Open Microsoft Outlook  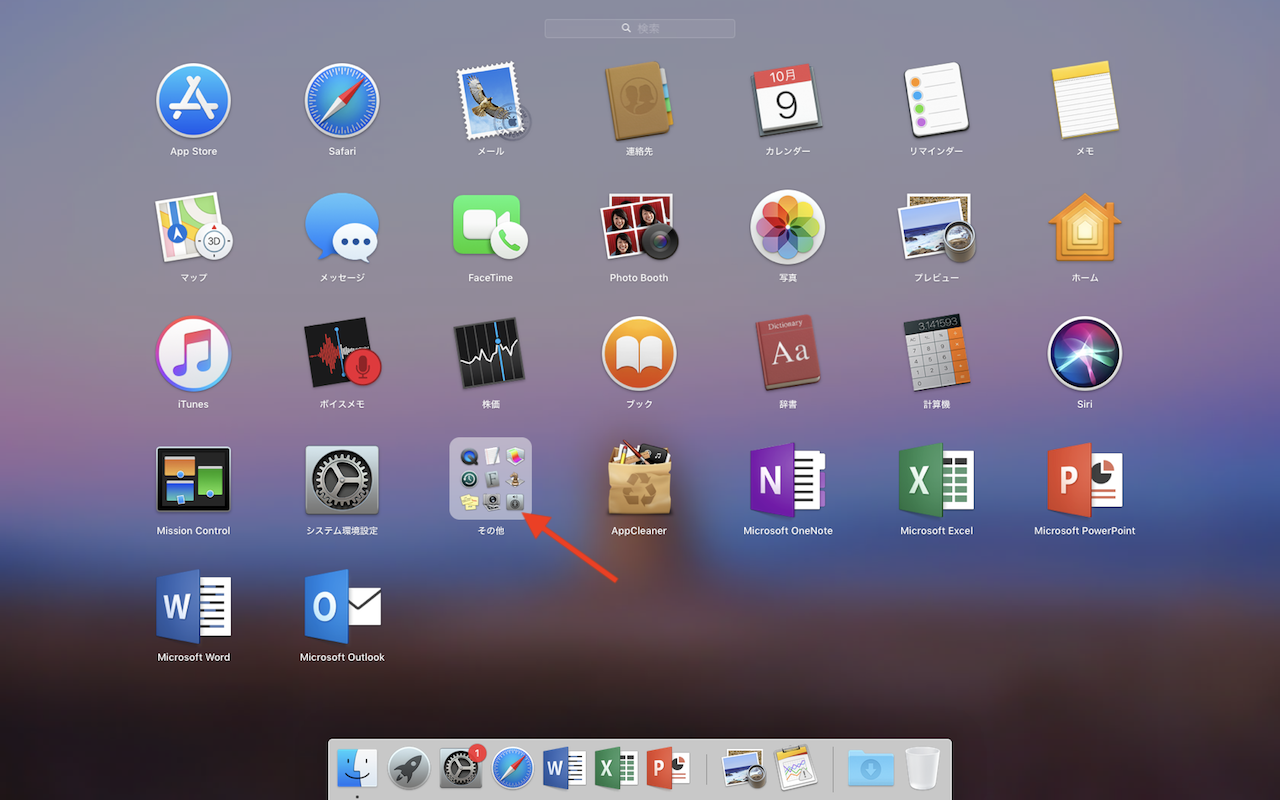342,607
